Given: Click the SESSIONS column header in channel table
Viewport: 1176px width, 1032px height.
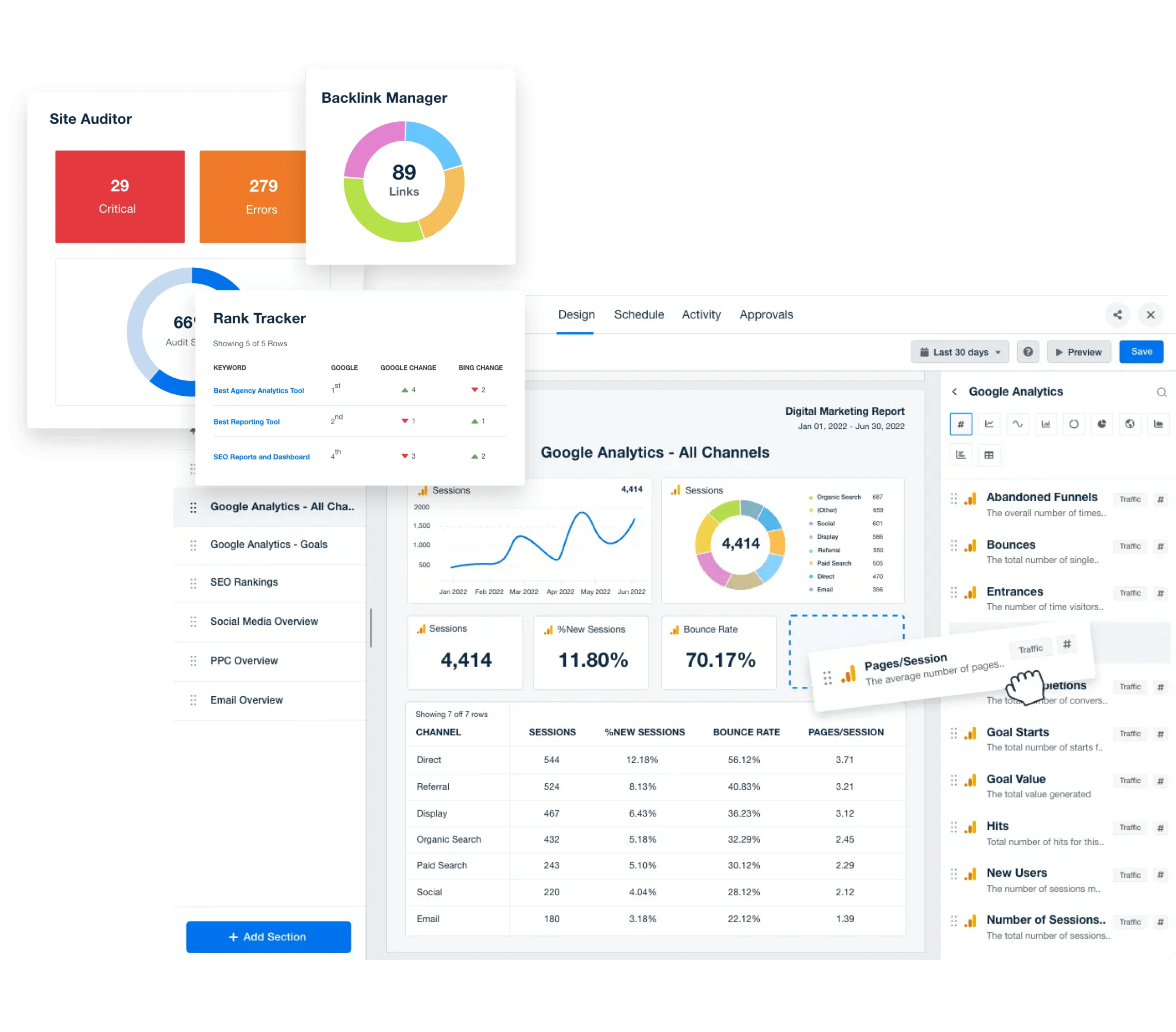Looking at the screenshot, I should tap(552, 732).
